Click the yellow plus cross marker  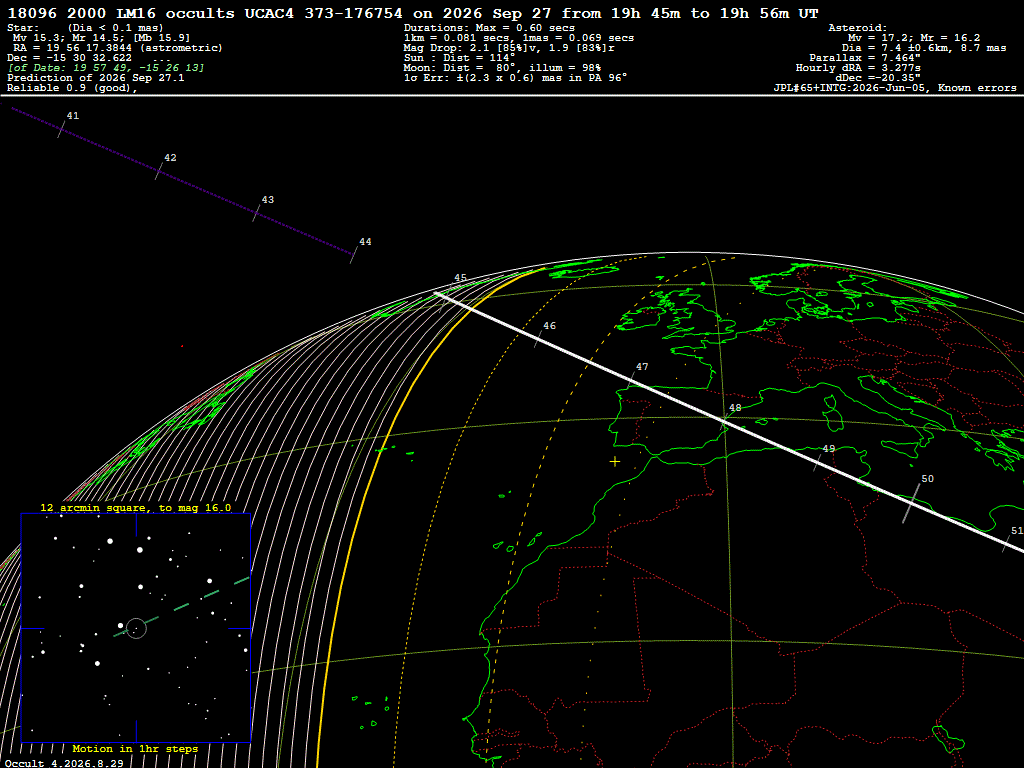[615, 462]
